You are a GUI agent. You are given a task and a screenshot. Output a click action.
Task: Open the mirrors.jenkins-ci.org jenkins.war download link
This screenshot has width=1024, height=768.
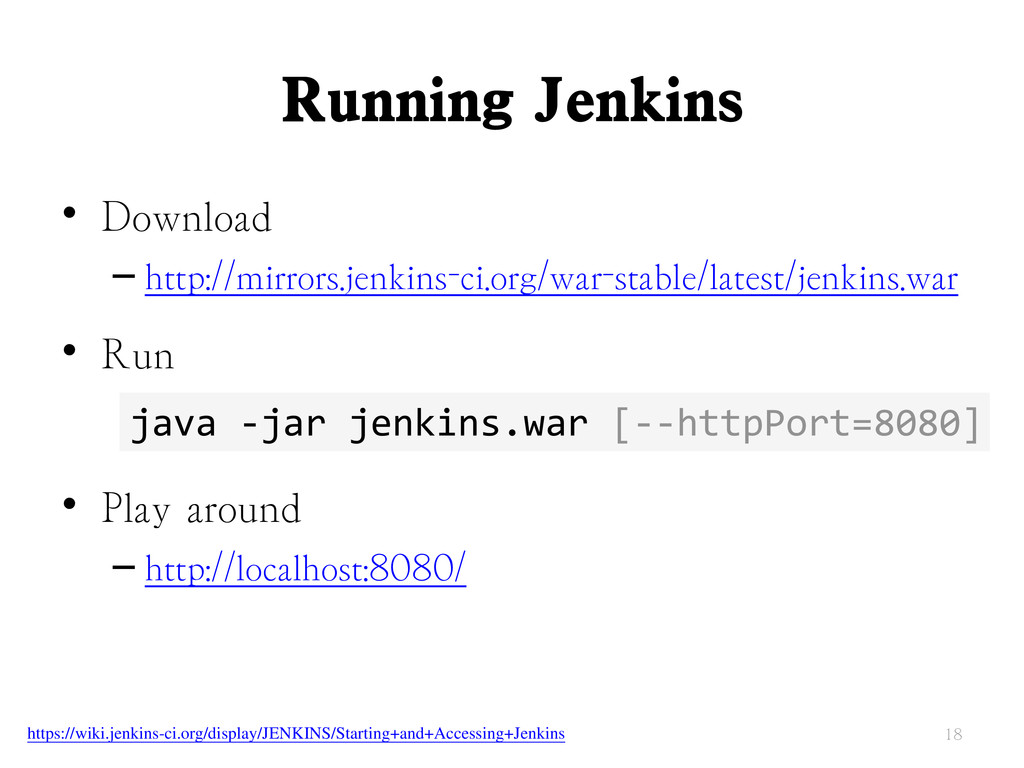(x=551, y=279)
